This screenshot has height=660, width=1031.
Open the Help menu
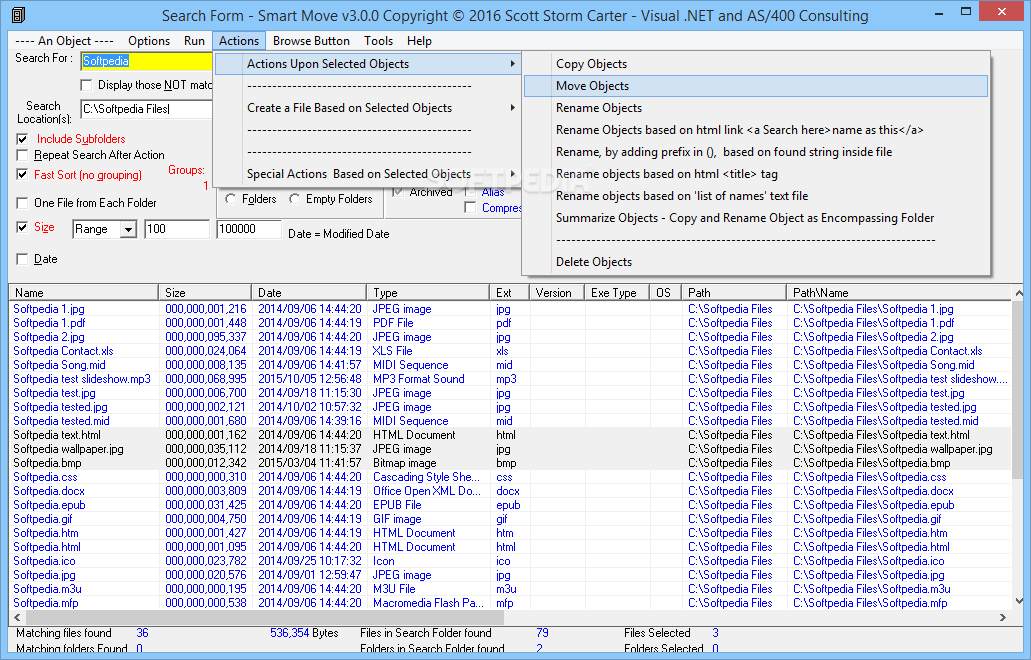[419, 41]
